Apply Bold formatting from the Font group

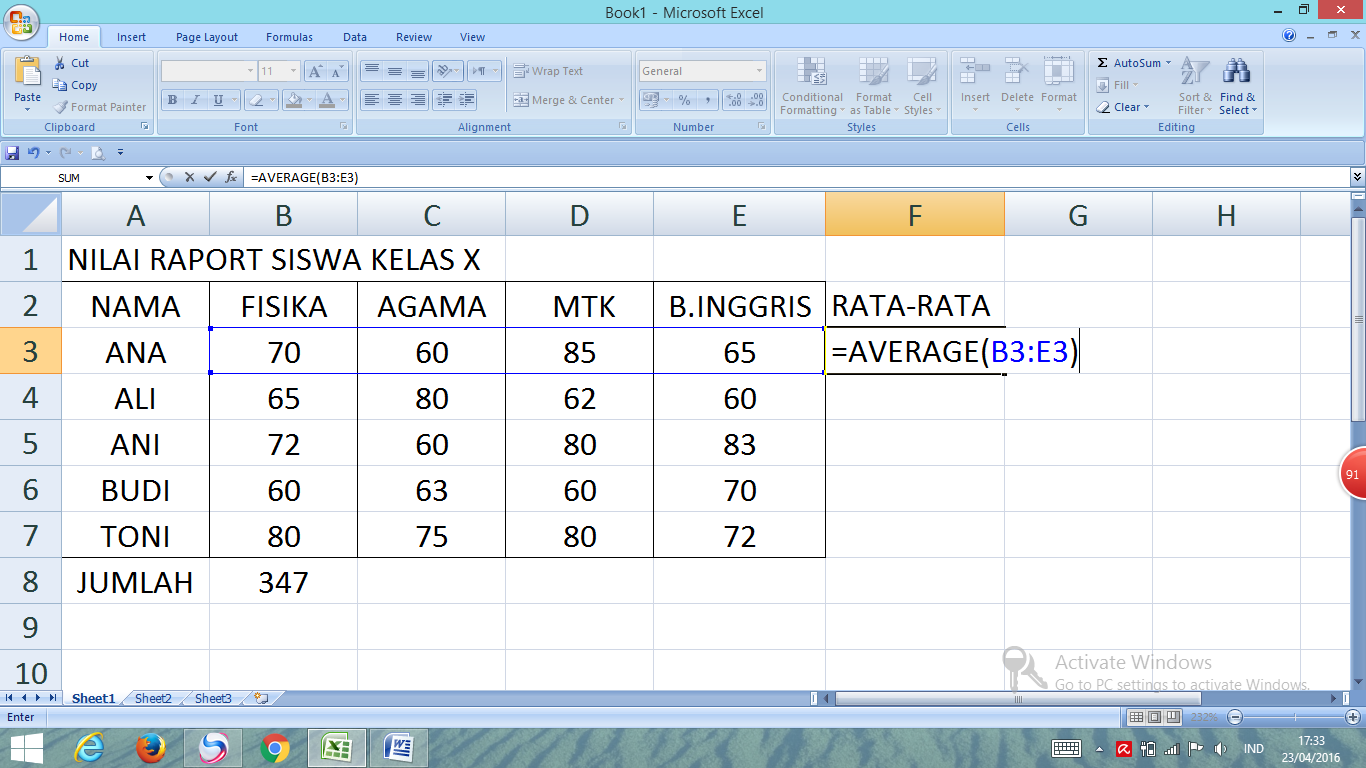(x=172, y=100)
